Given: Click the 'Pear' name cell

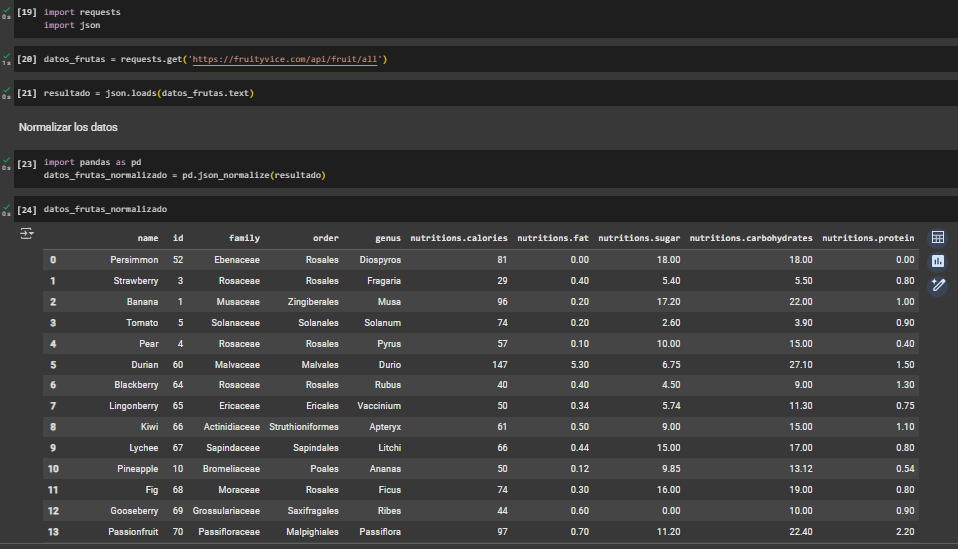Looking at the screenshot, I should click(148, 344).
